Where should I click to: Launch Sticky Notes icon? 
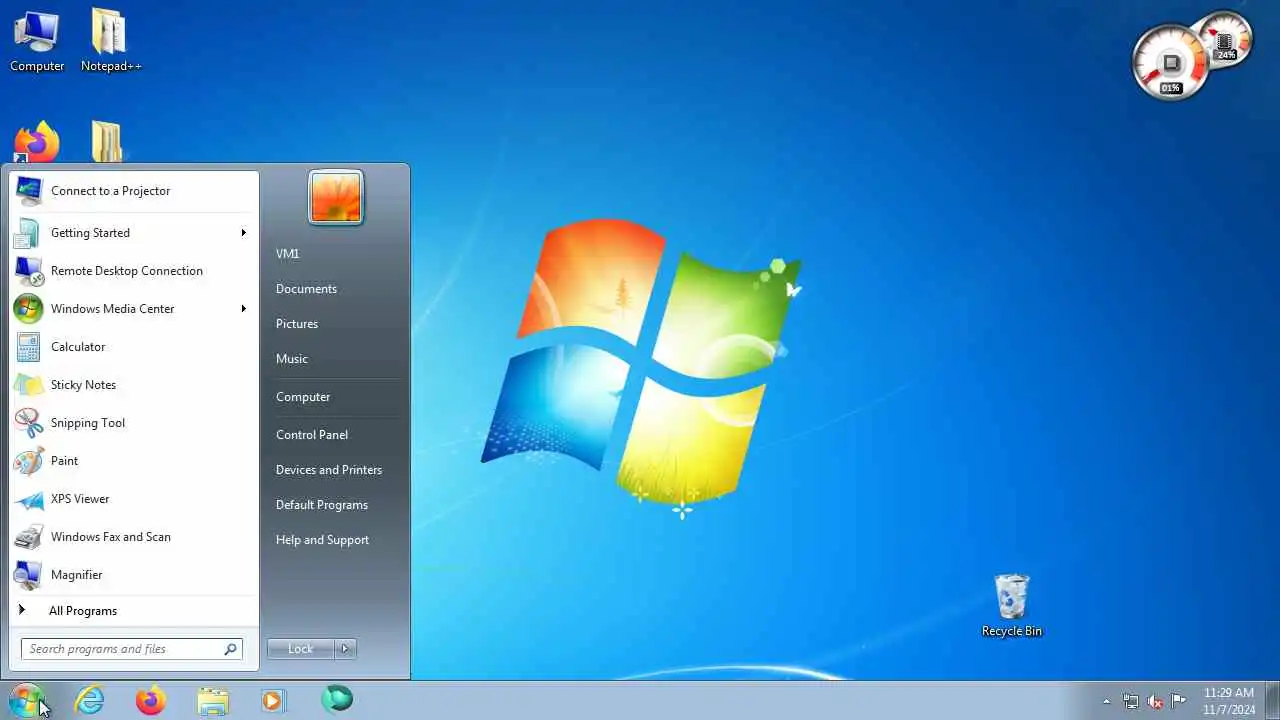tap(28, 385)
